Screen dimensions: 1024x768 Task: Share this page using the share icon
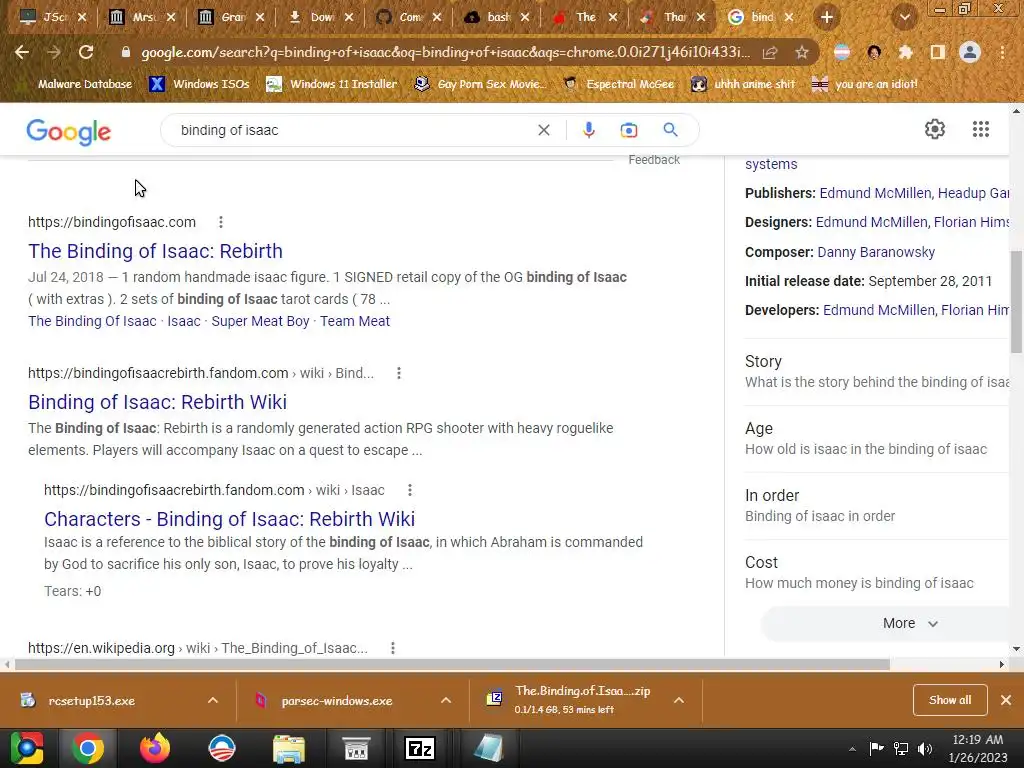coord(770,52)
